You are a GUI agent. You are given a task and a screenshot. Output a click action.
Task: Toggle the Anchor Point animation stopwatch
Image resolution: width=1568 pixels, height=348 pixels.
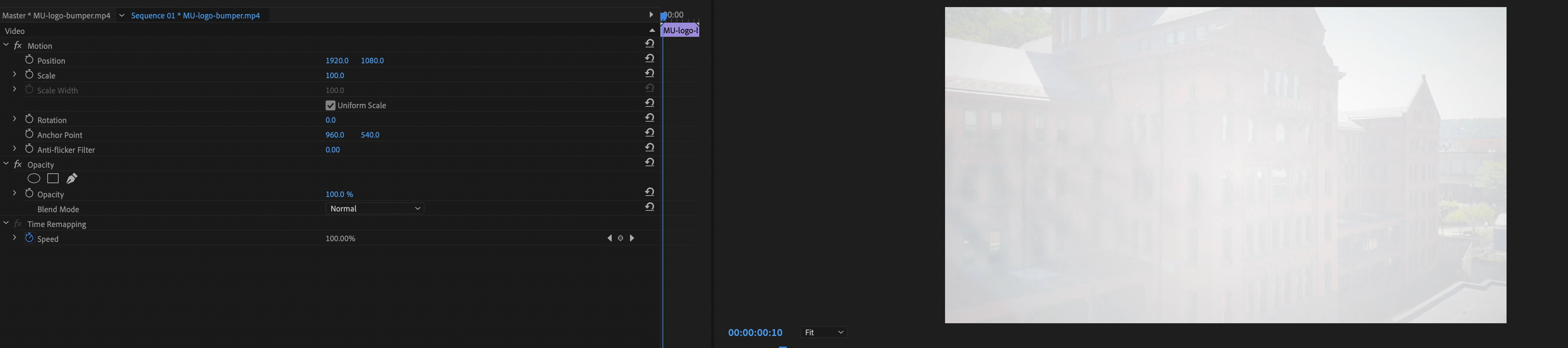pyautogui.click(x=29, y=133)
